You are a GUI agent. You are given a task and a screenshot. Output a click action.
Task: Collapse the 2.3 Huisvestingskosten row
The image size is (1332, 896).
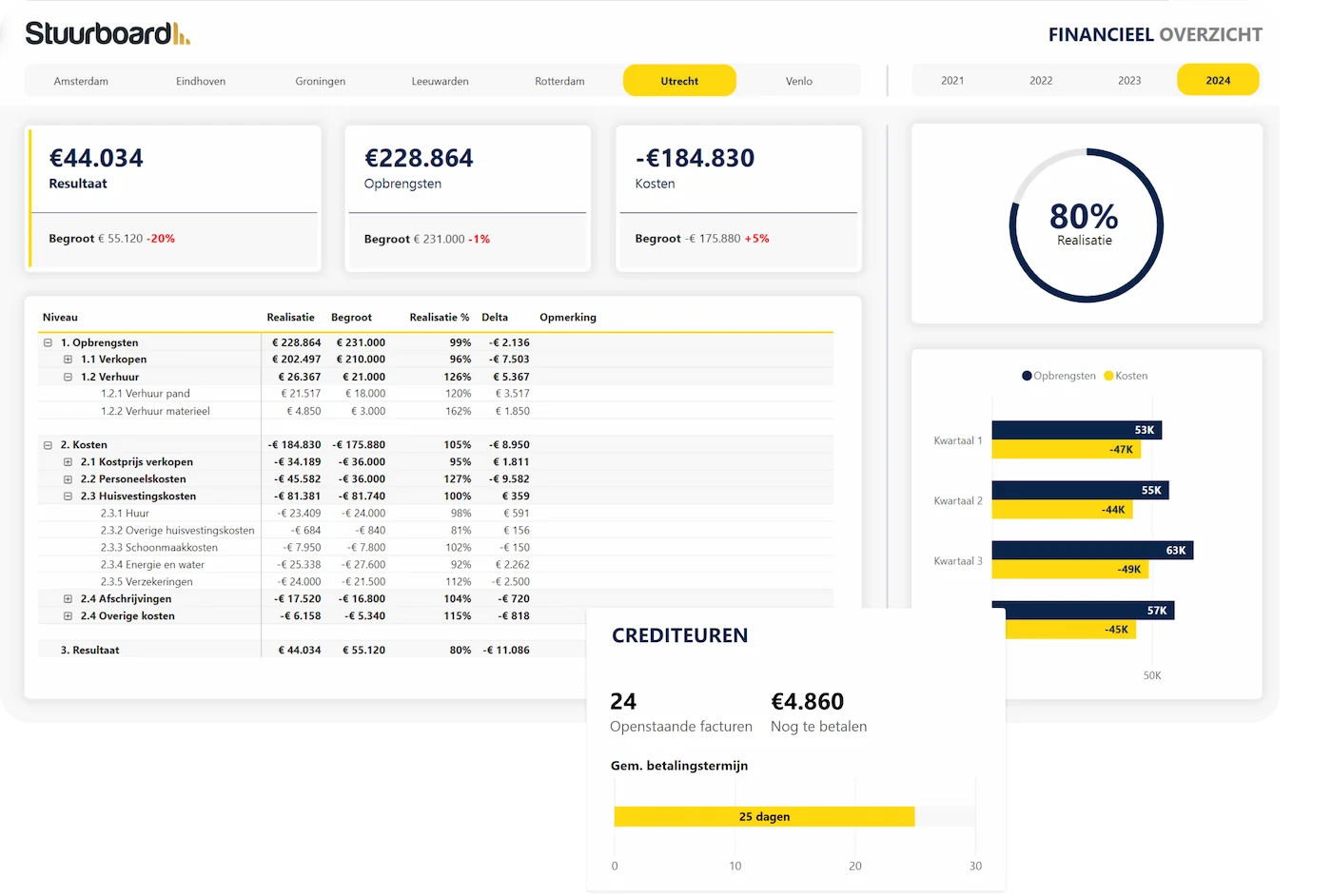coord(68,496)
